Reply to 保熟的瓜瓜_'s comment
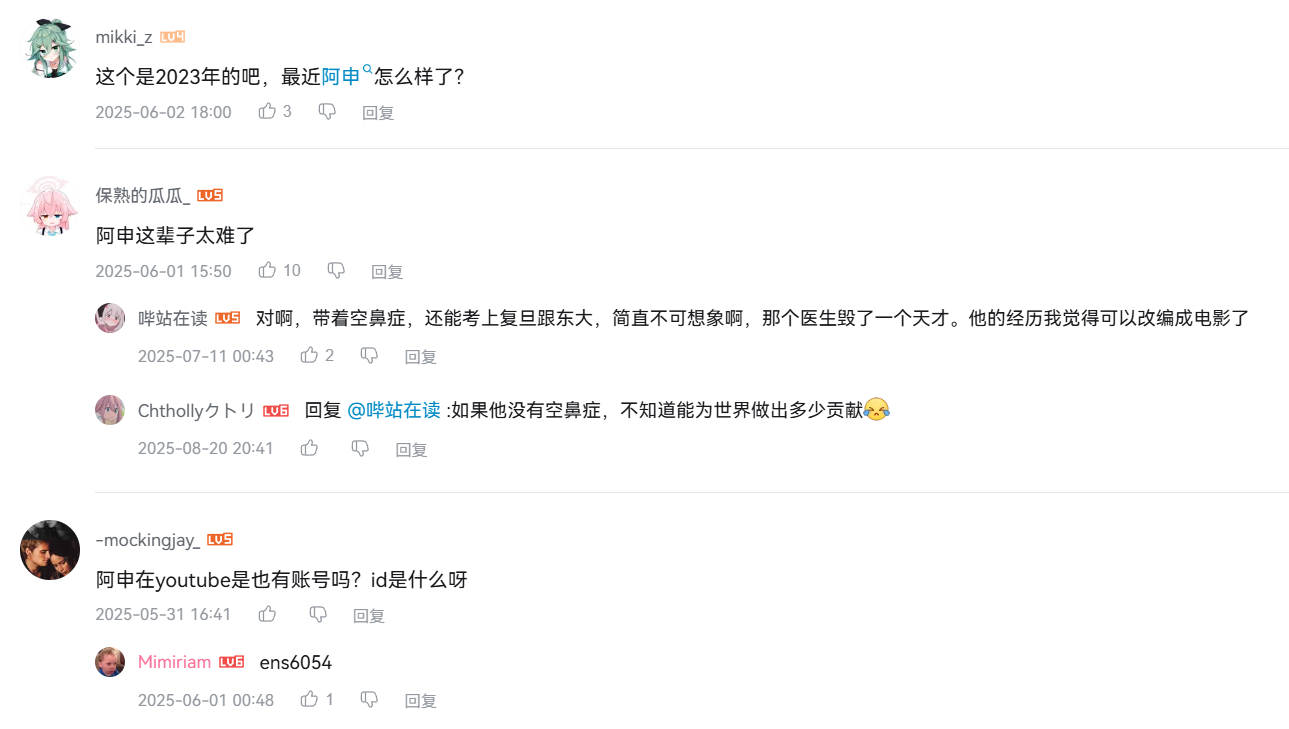Viewport: 1289px width, 729px height. coord(387,272)
